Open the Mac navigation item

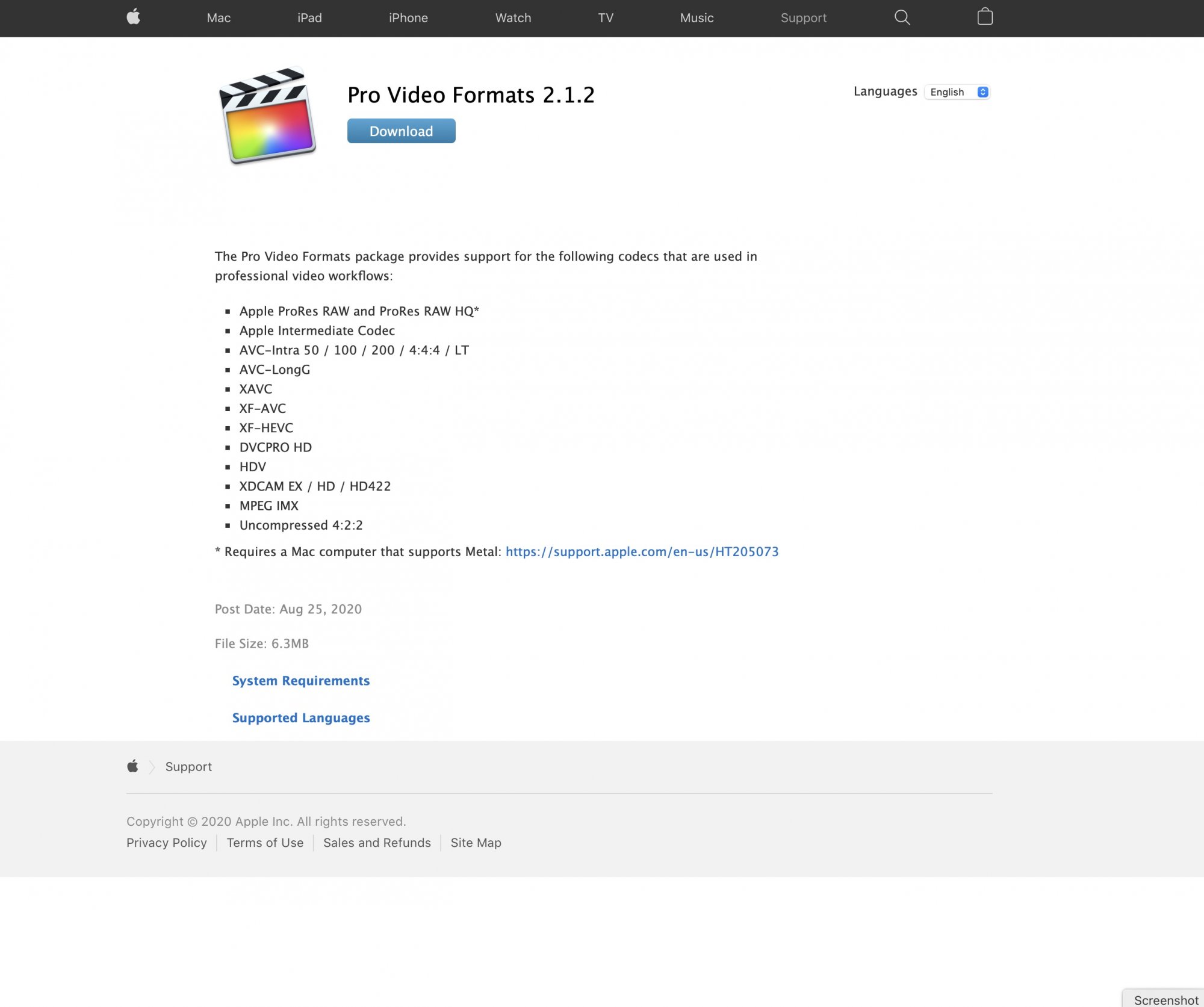(x=219, y=18)
